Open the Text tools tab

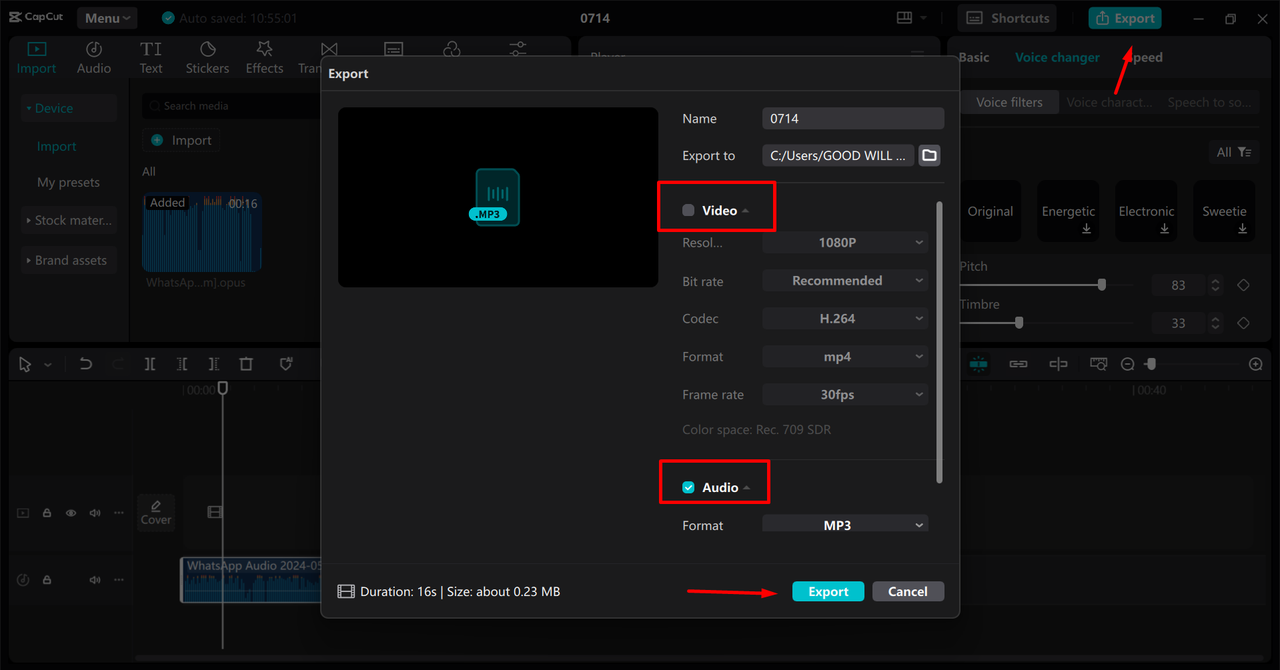[x=151, y=58]
